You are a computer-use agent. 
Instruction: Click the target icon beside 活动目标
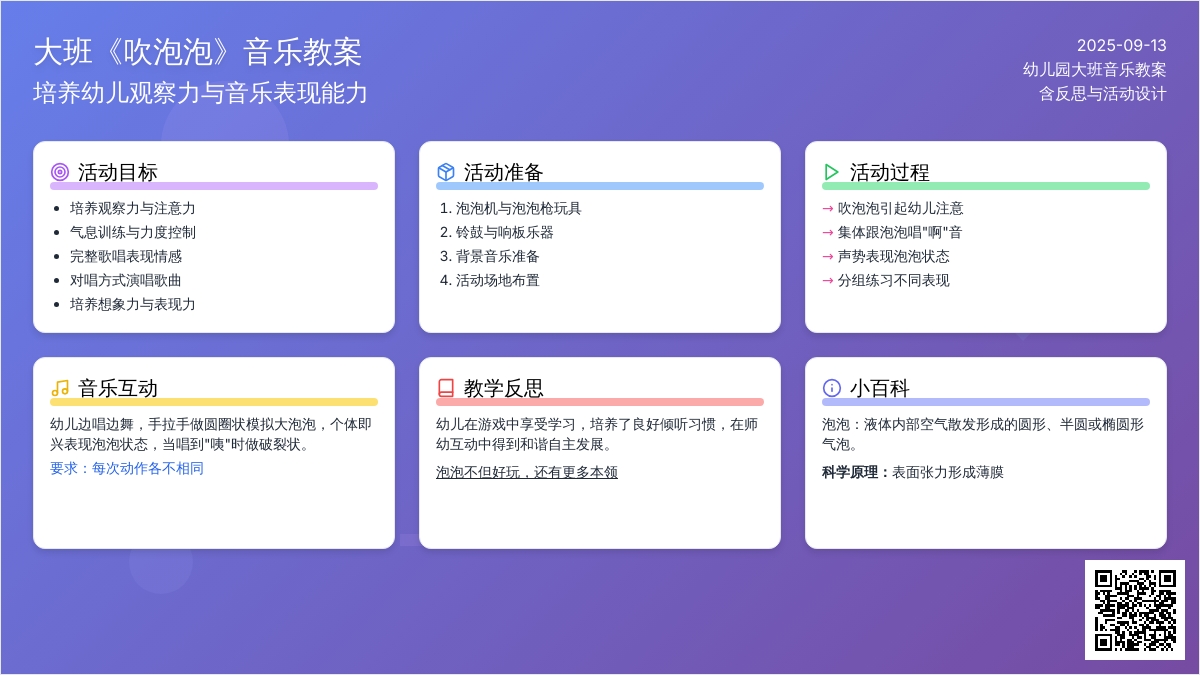[x=60, y=172]
